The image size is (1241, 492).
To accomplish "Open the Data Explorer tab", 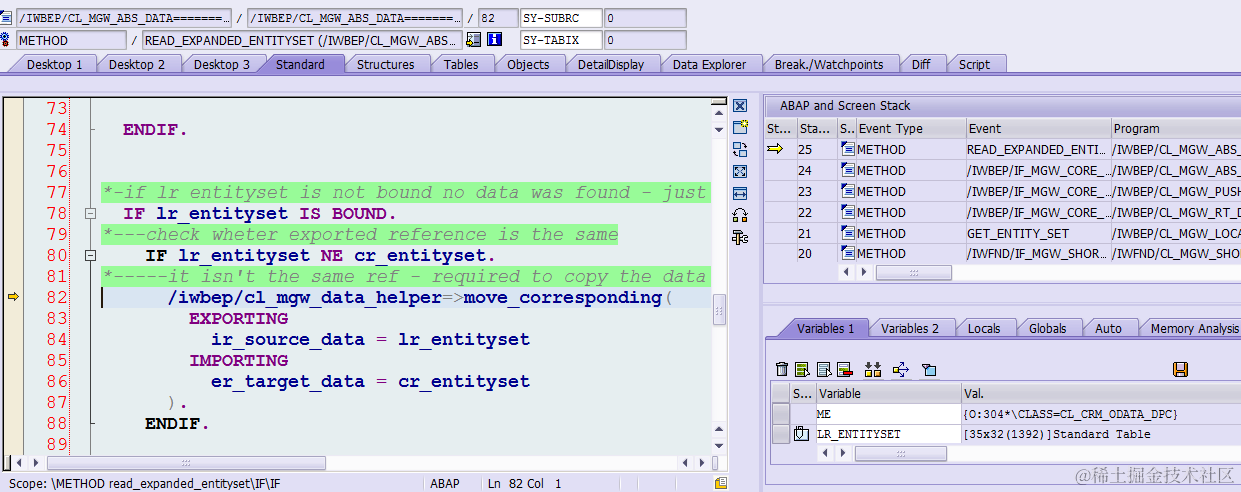I will coord(709,64).
